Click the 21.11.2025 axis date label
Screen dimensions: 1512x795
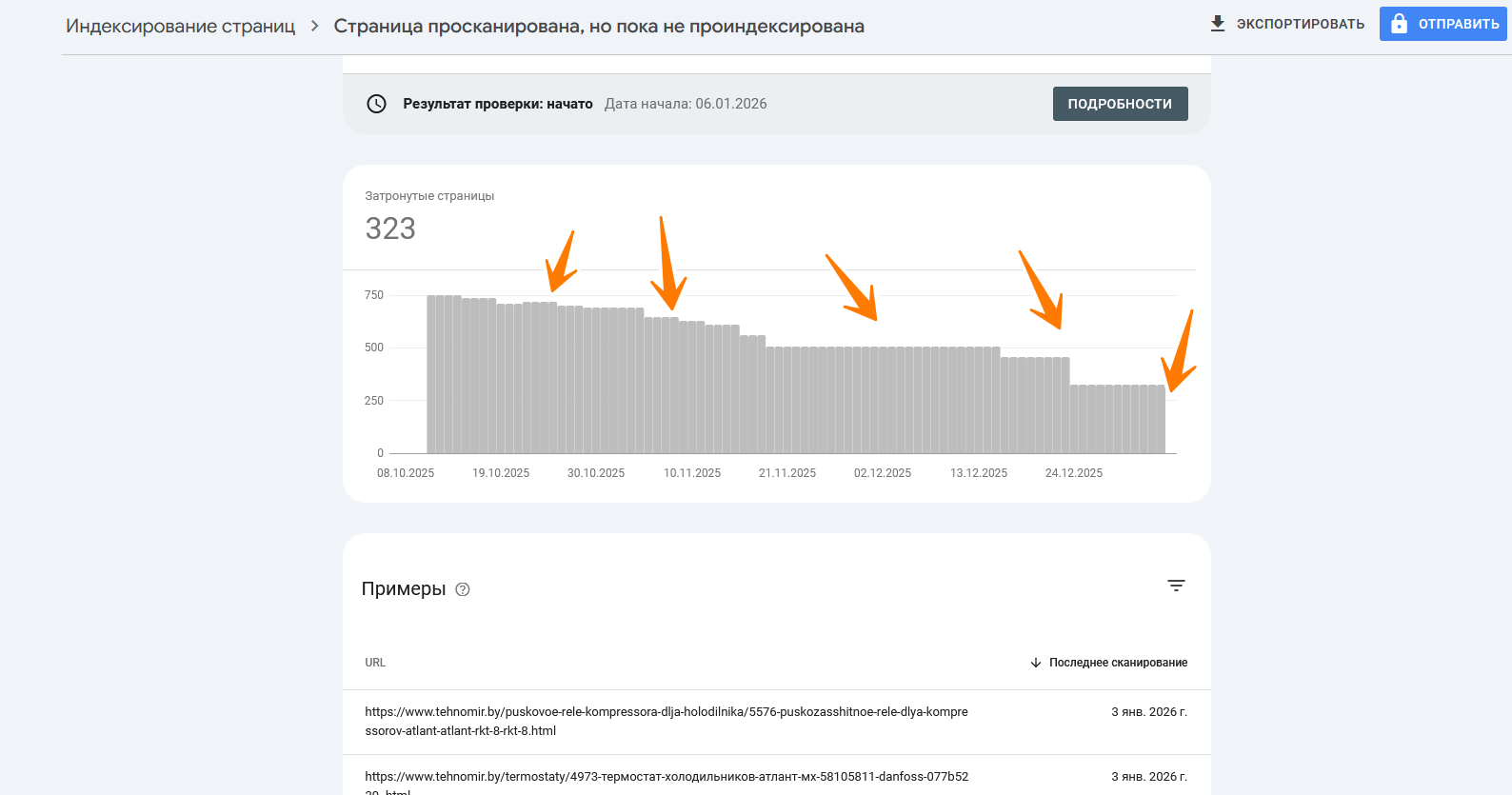tap(786, 473)
